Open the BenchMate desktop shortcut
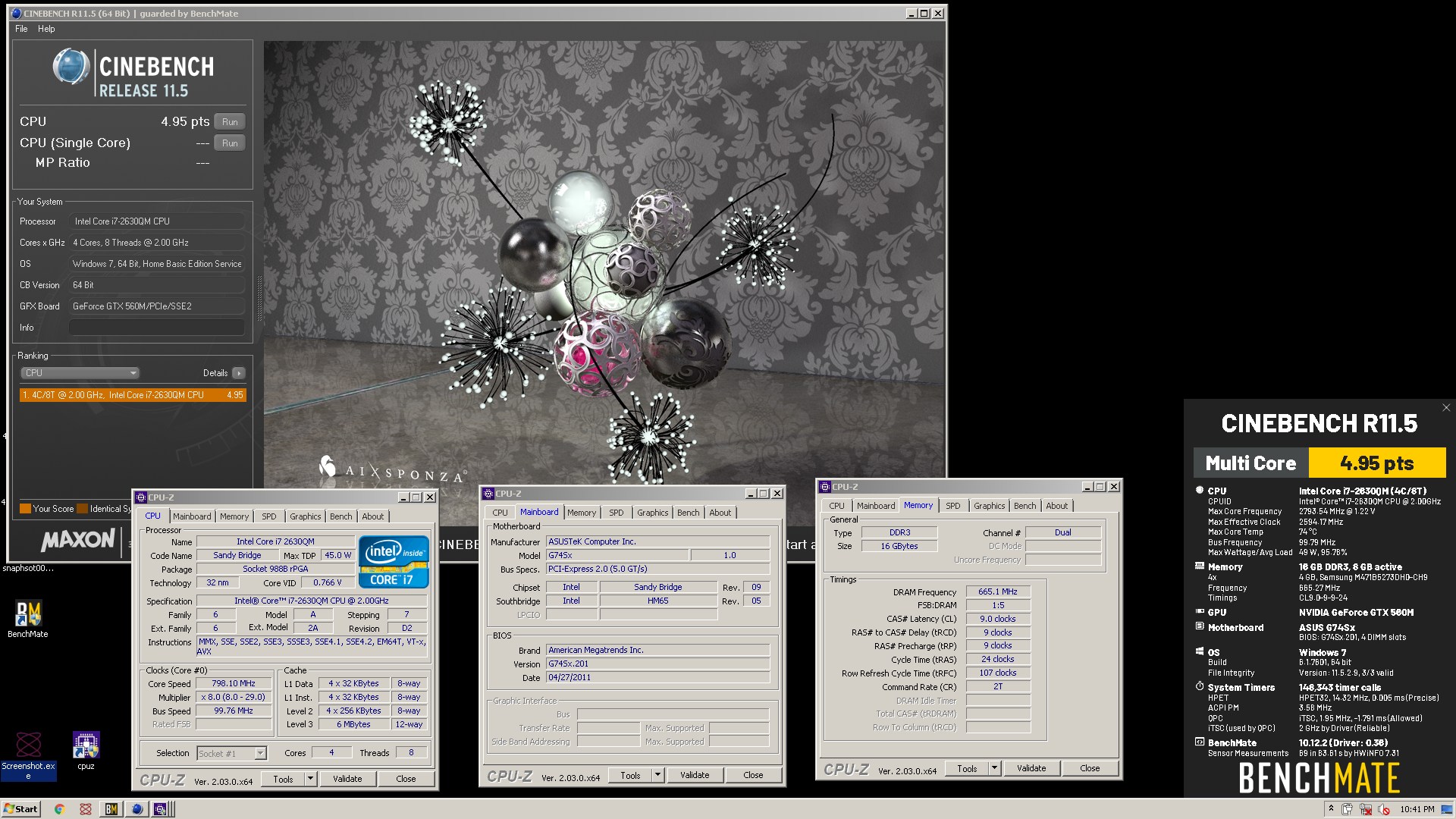The height and width of the screenshot is (819, 1456). (x=28, y=619)
